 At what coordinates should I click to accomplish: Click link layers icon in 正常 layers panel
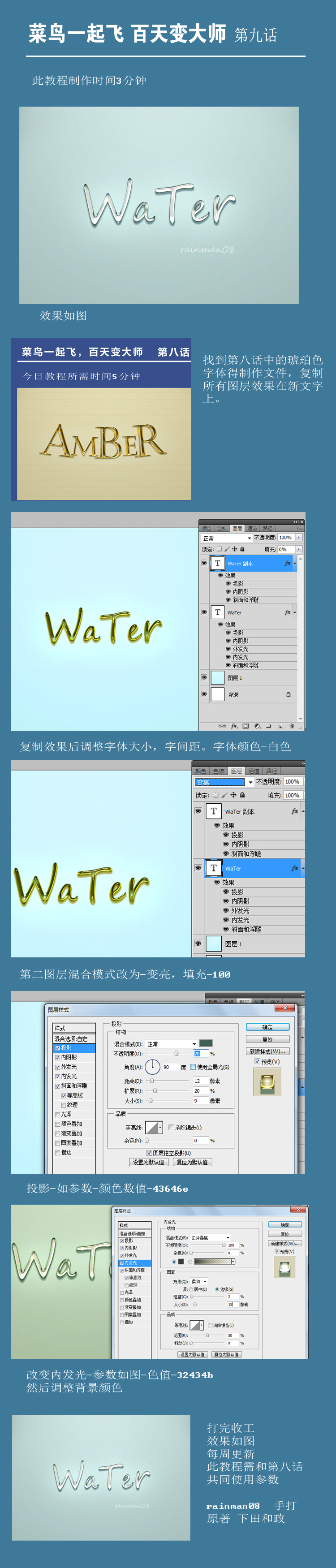[x=222, y=726]
